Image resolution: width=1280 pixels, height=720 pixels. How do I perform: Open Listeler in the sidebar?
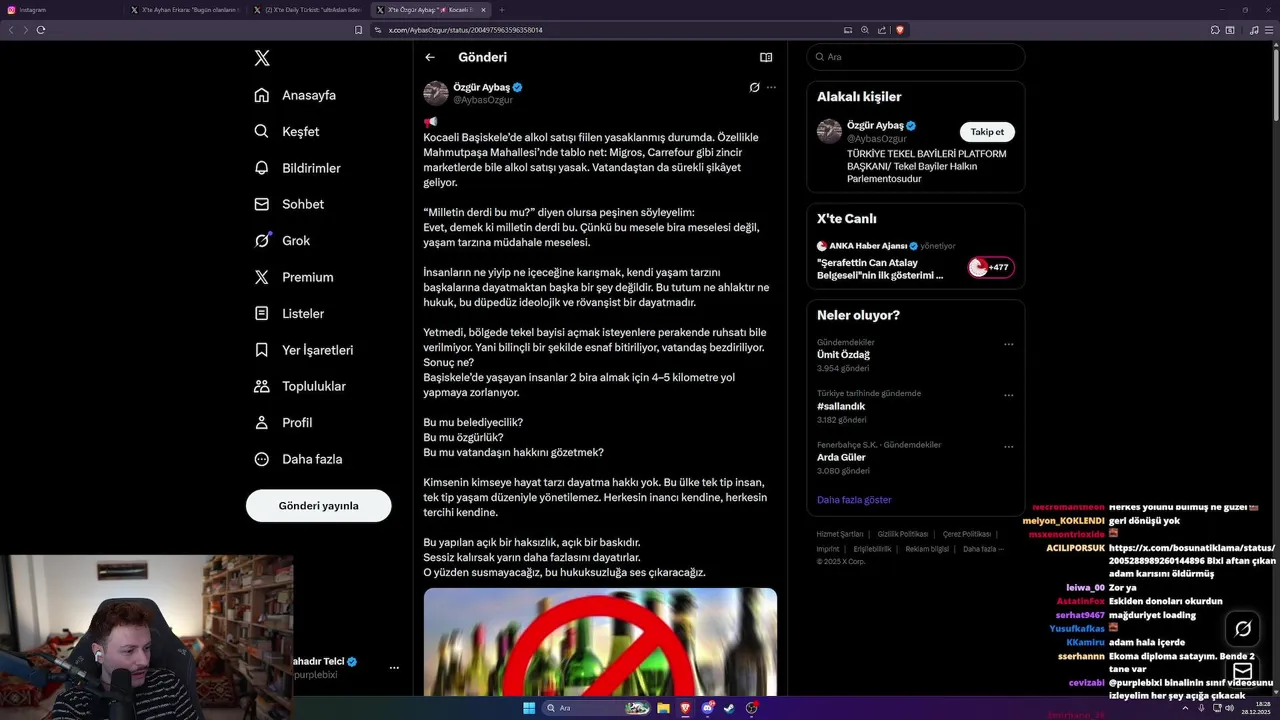289,313
